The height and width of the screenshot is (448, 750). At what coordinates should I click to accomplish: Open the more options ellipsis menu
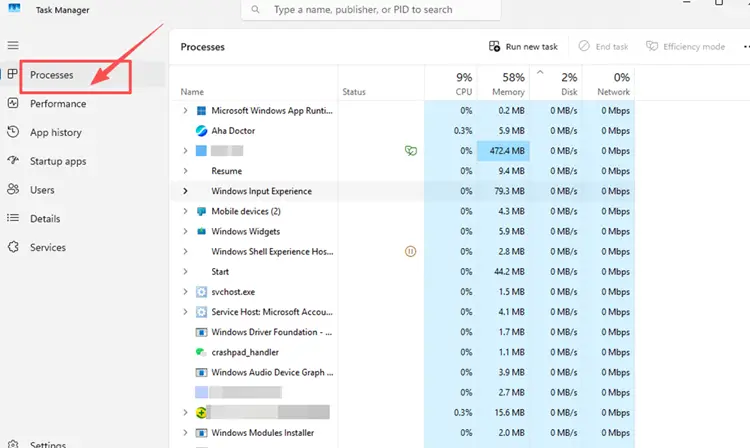(x=746, y=46)
